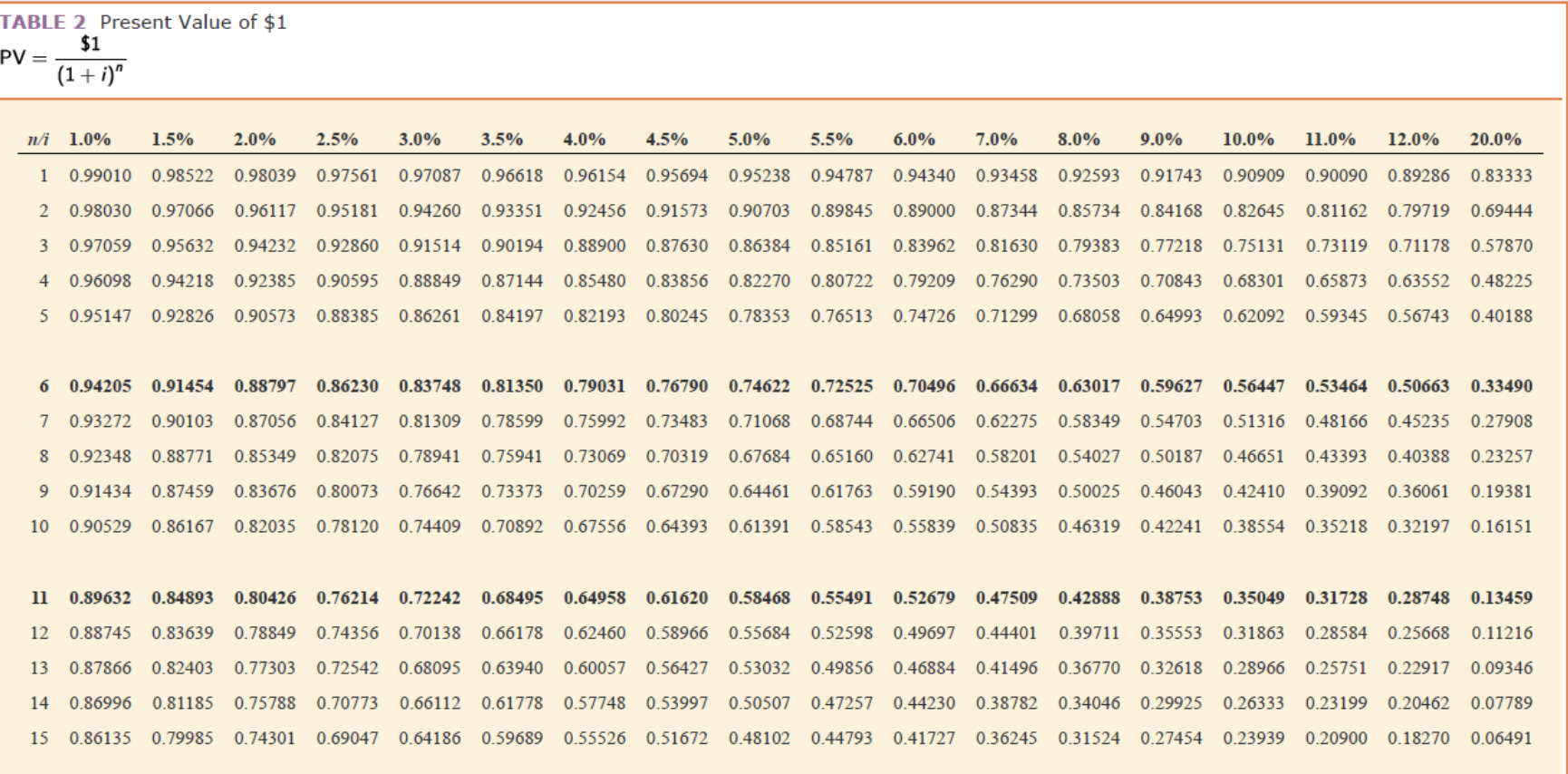Image resolution: width=1568 pixels, height=774 pixels.
Task: Click value 0.06491 in row 15
Action: 1501,739
